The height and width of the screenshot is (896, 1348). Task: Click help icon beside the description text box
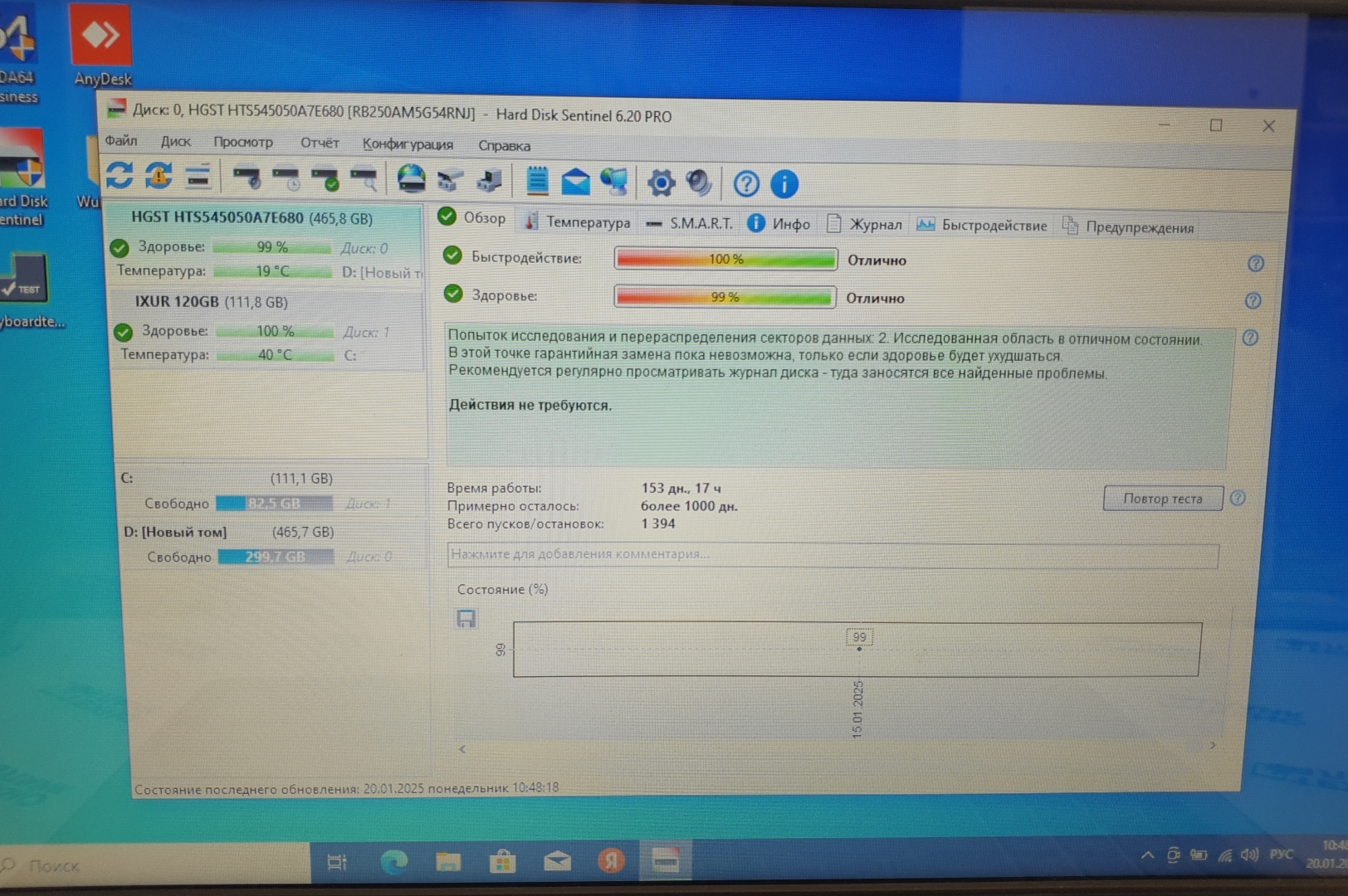1250,338
